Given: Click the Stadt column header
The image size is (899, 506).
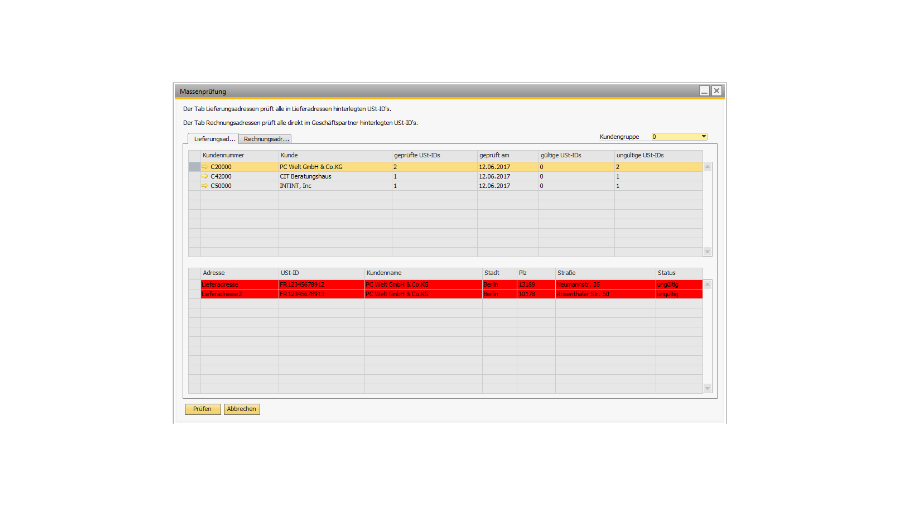Looking at the screenshot, I should click(x=499, y=273).
